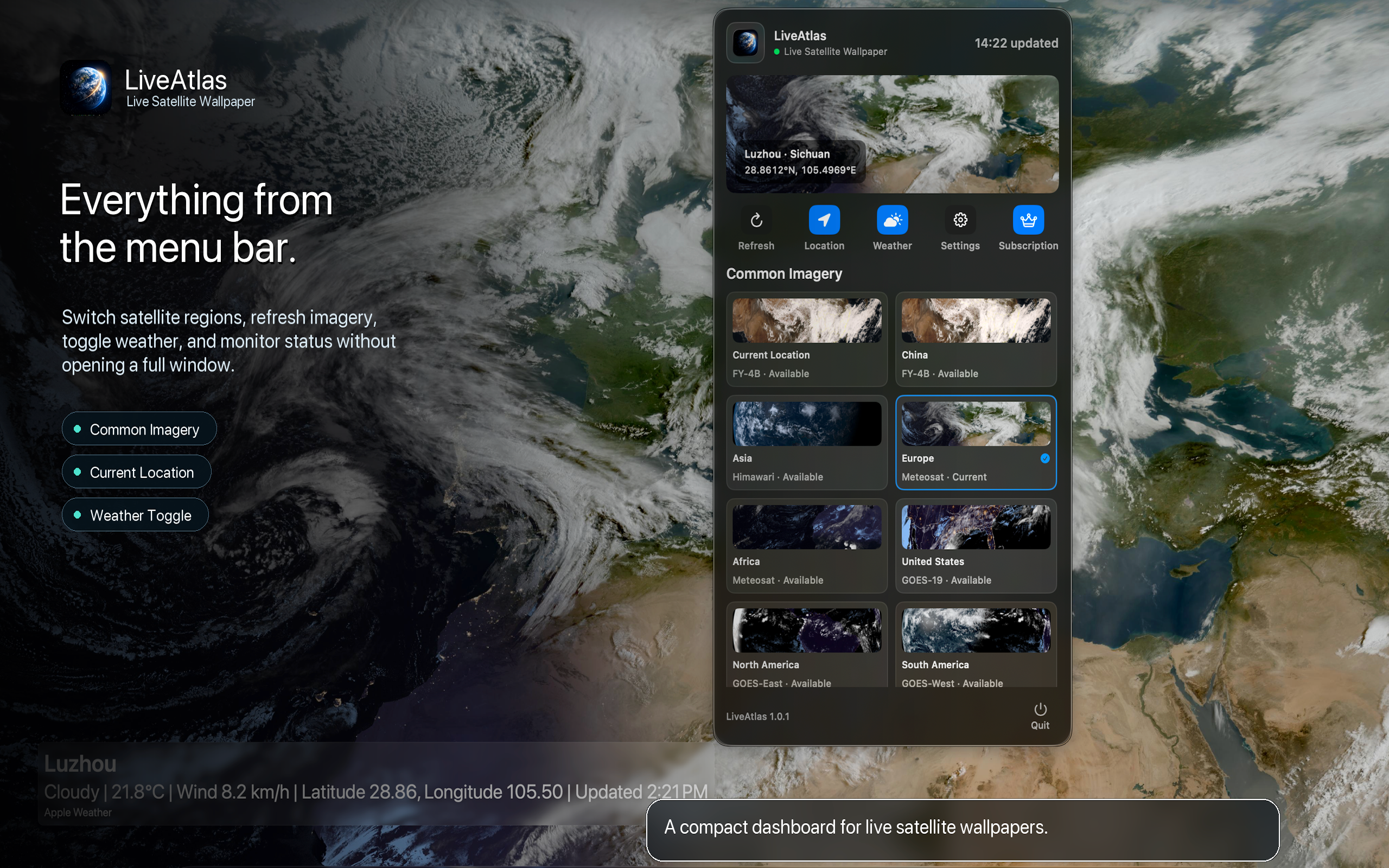The height and width of the screenshot is (868, 1389).
Task: Select the Africa Meteosat imagery card
Action: (x=806, y=545)
